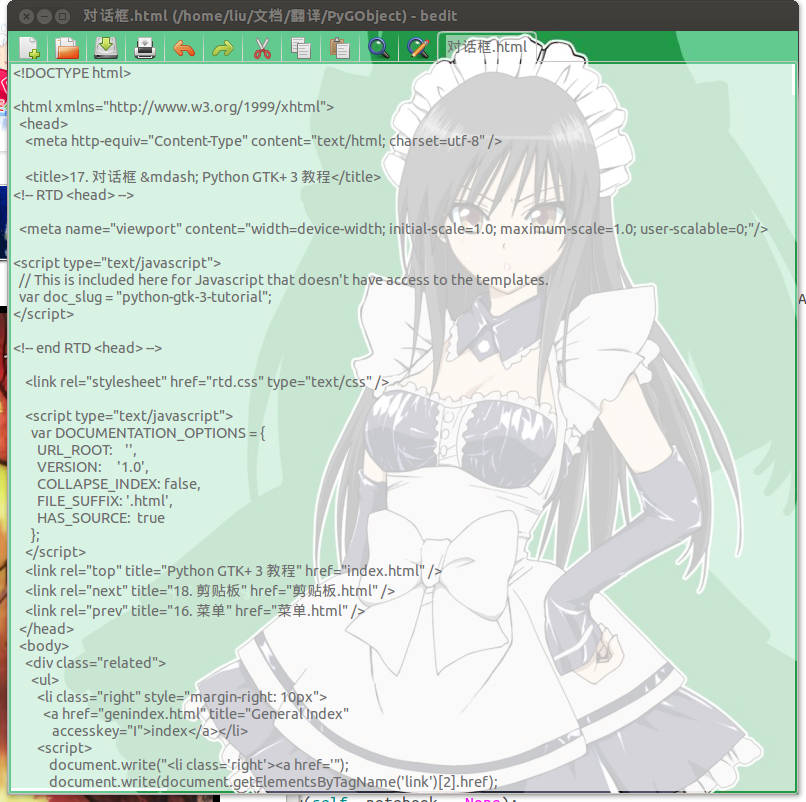Open Find with the magnifier icon
This screenshot has width=806, height=802.
pyautogui.click(x=379, y=48)
